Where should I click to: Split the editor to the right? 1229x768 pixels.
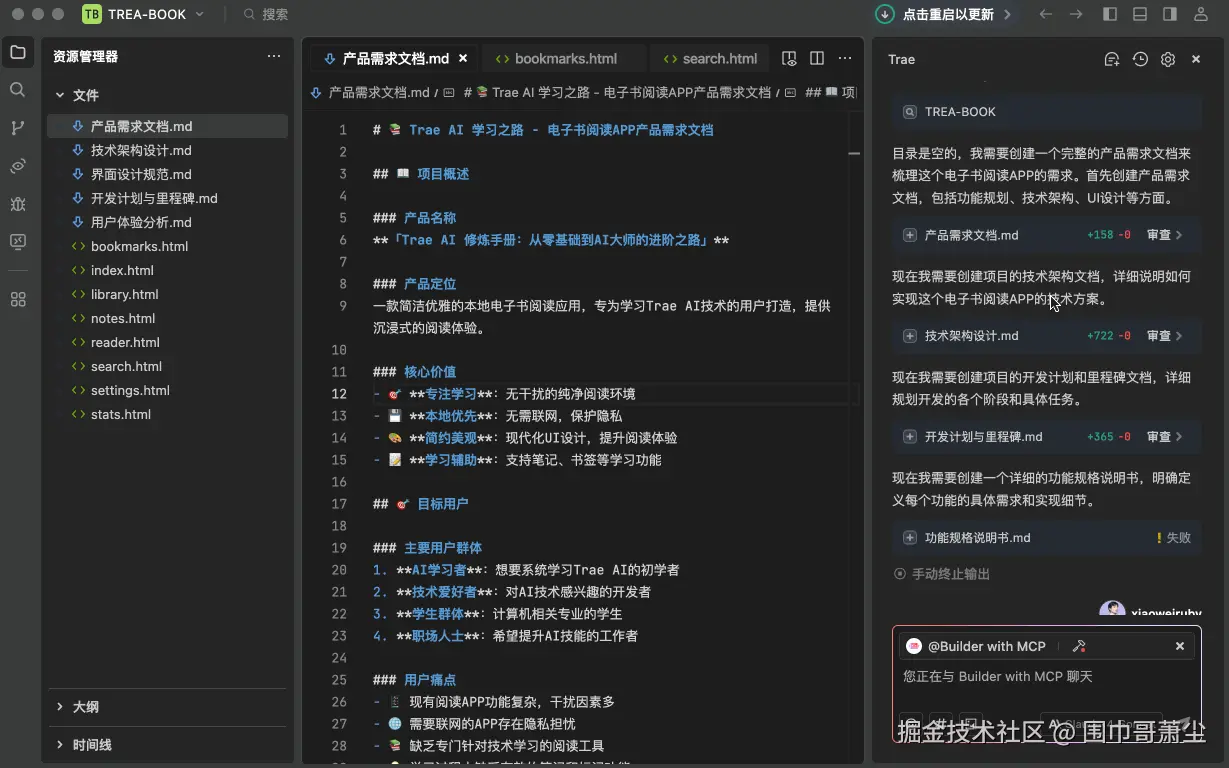click(x=817, y=58)
